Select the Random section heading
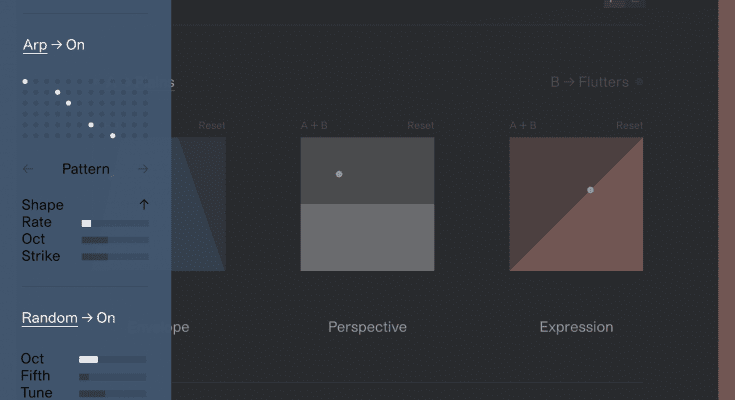Image resolution: width=735 pixels, height=400 pixels. pyautogui.click(x=49, y=318)
